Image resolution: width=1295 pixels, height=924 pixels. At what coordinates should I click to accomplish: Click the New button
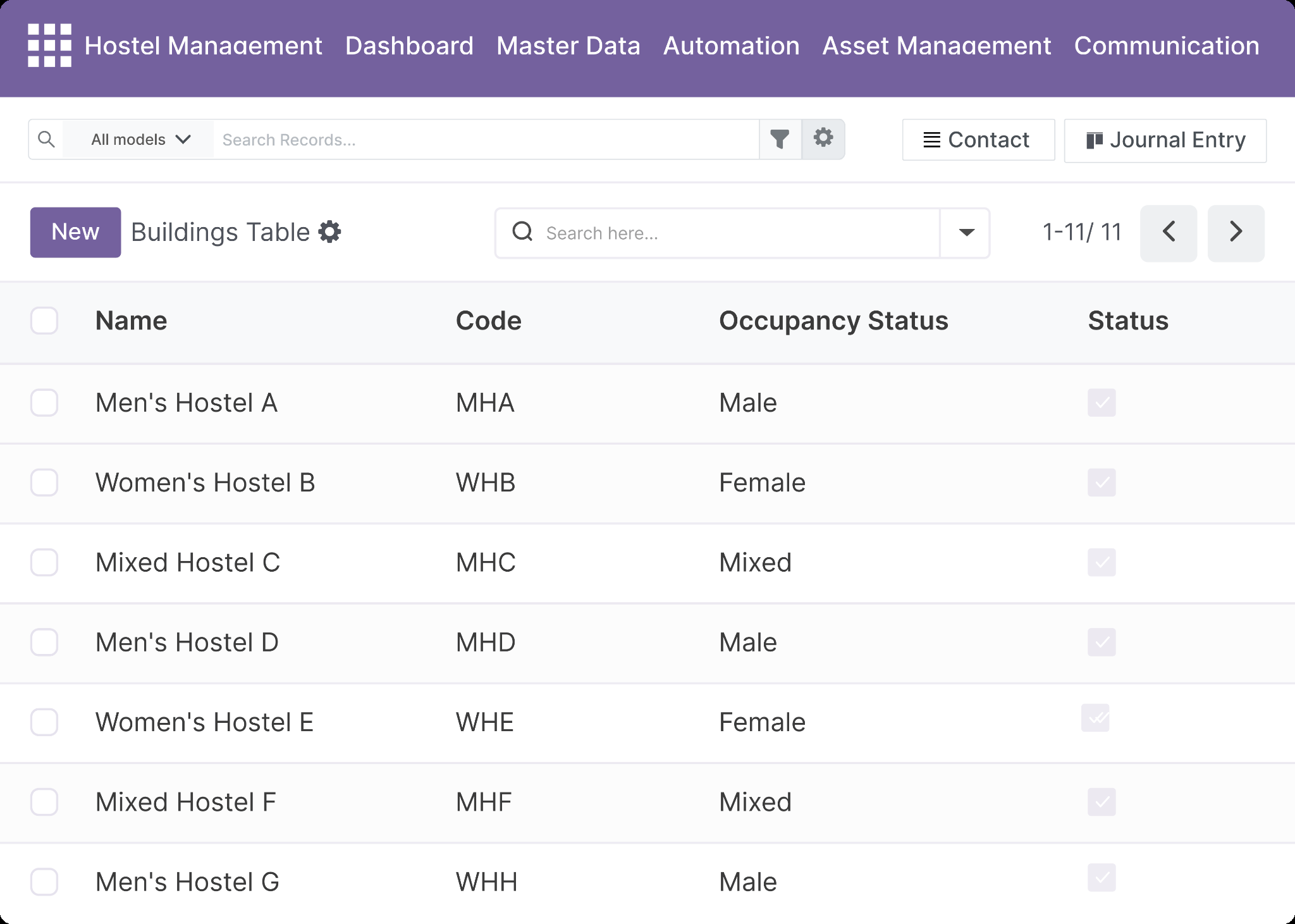tap(75, 232)
